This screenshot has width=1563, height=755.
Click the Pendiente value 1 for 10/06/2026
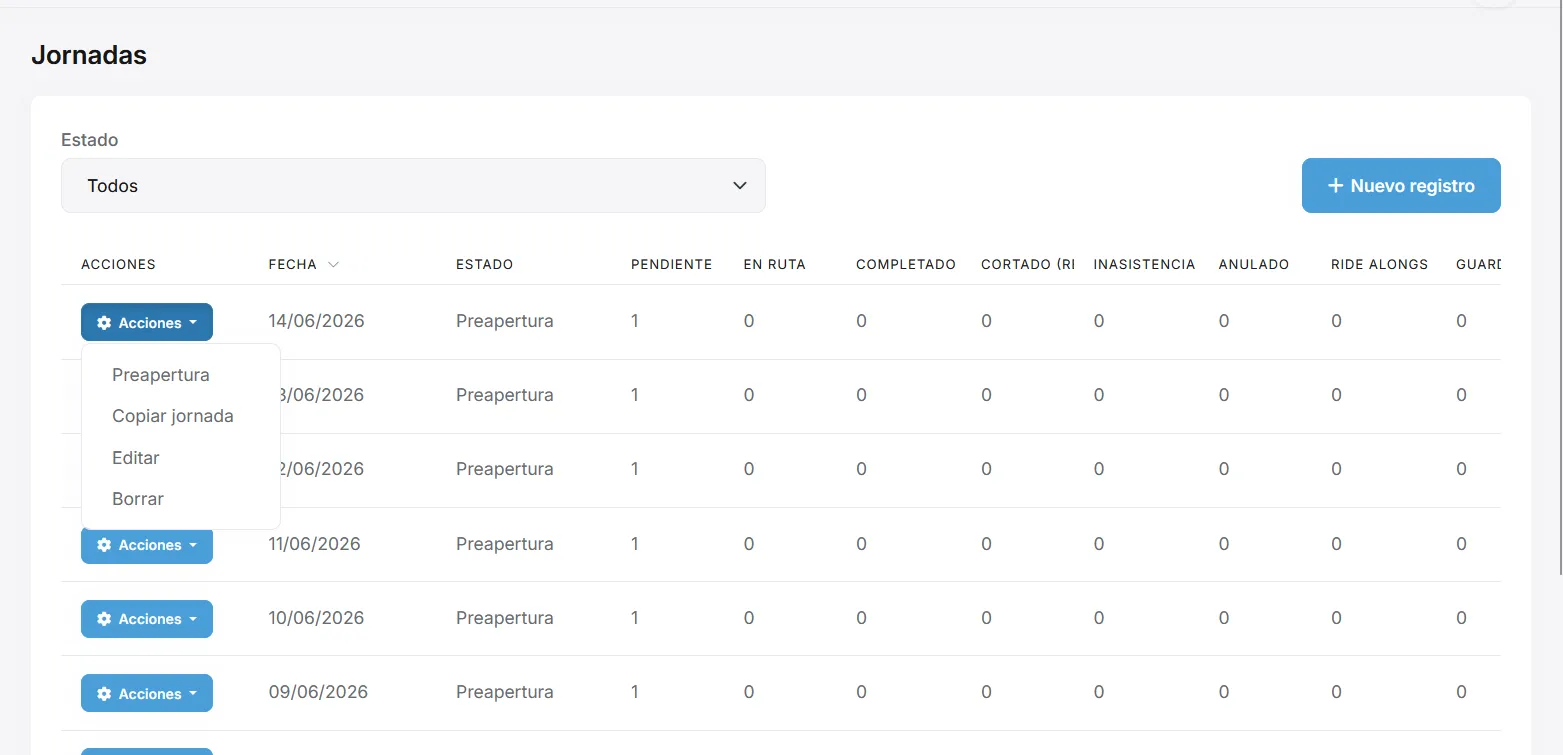[x=635, y=618]
